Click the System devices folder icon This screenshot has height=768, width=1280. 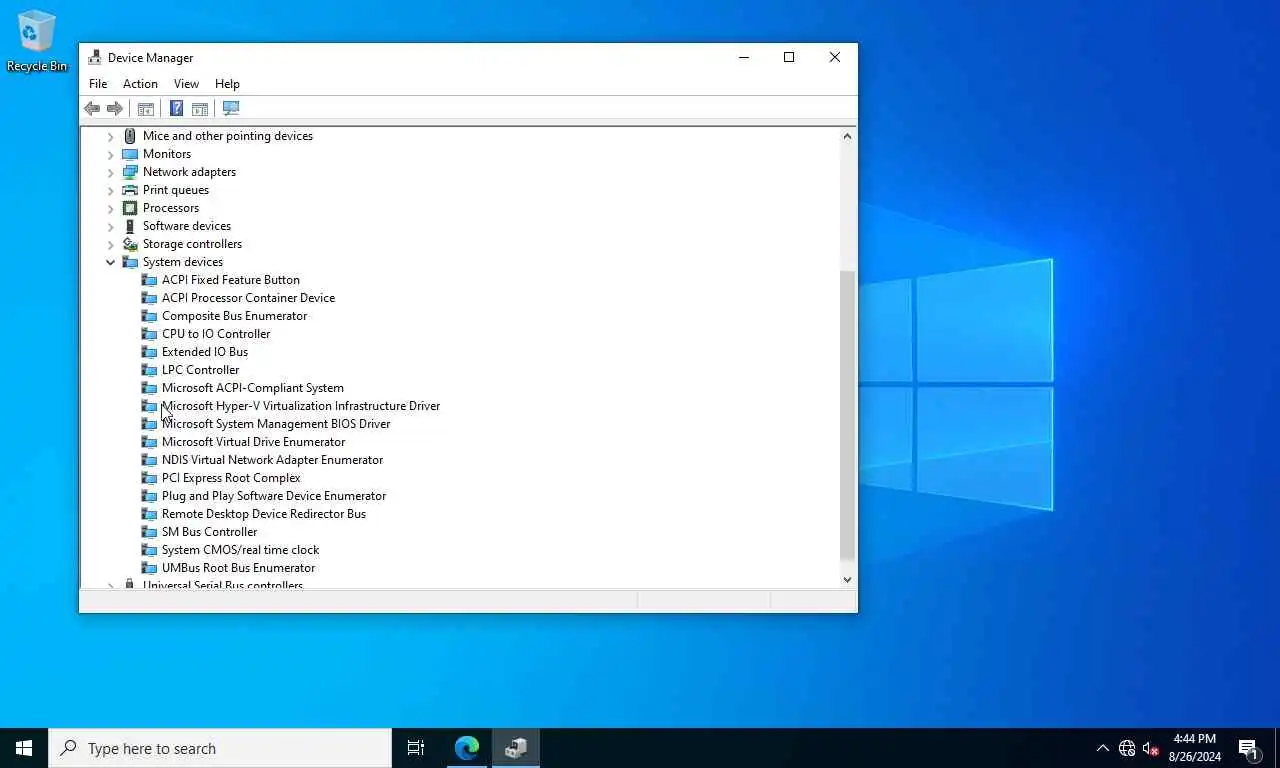pyautogui.click(x=130, y=262)
